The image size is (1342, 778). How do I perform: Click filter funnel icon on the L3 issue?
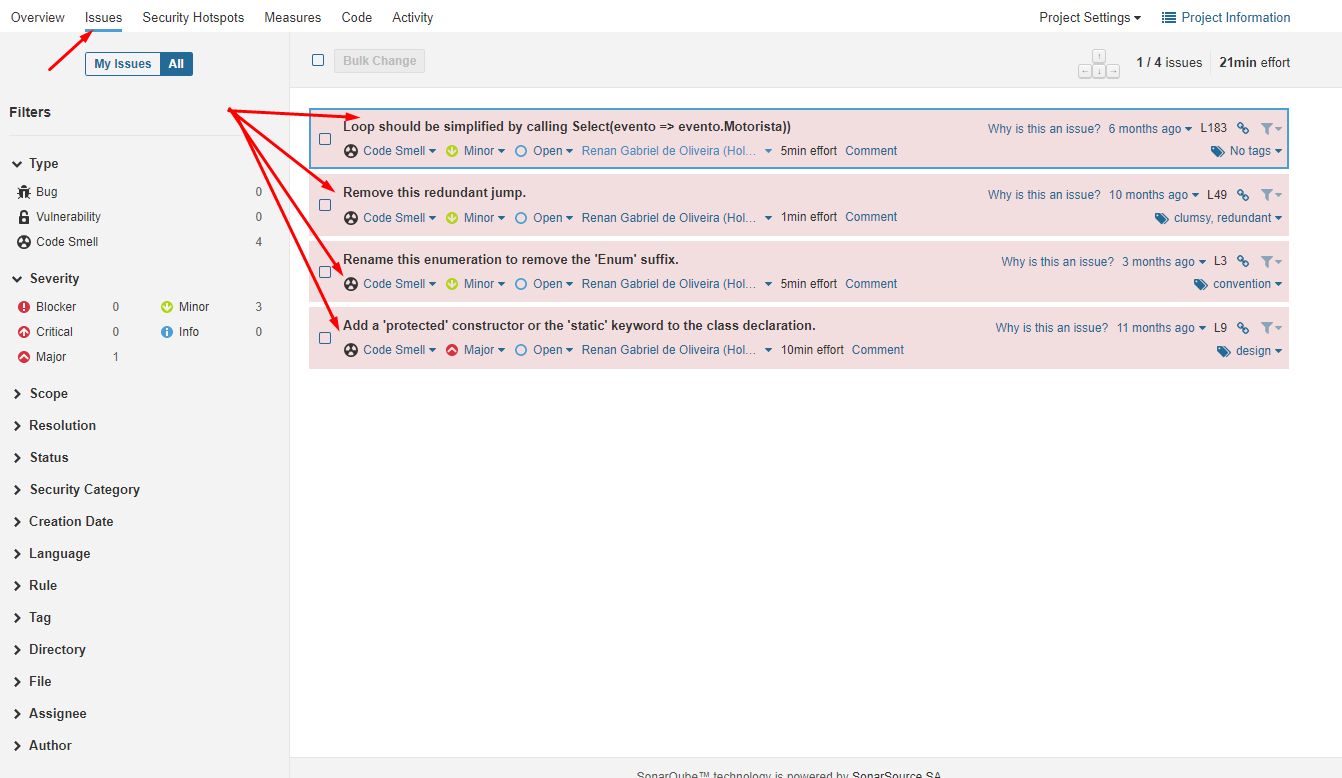(1267, 262)
